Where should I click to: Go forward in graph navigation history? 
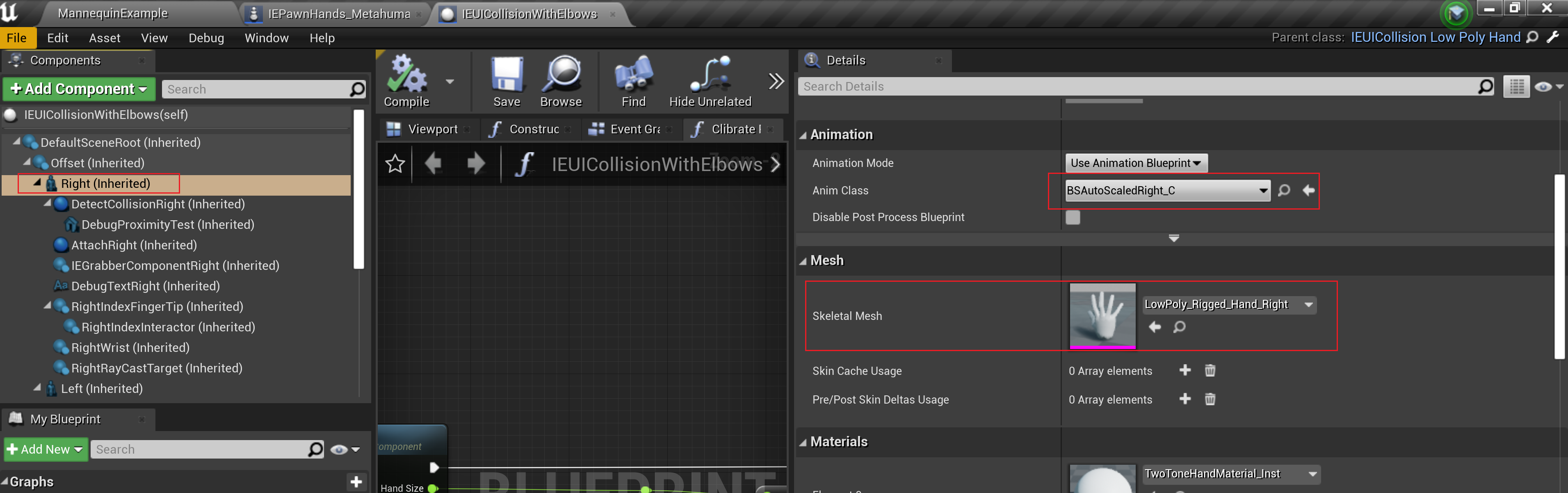pos(476,164)
